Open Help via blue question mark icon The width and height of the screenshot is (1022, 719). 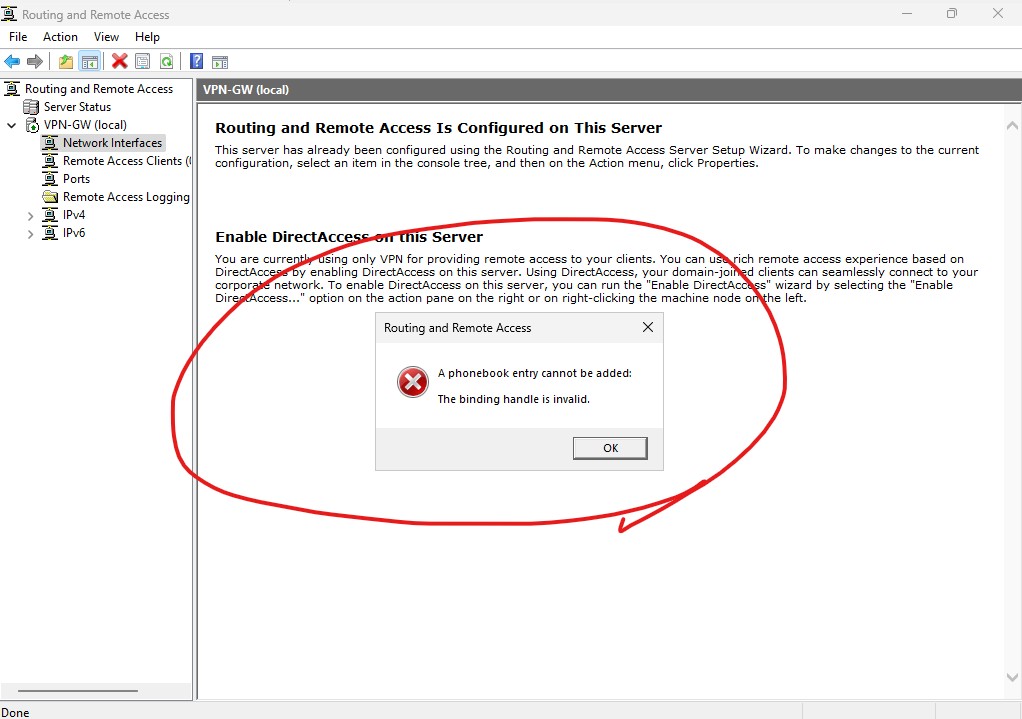click(x=197, y=61)
